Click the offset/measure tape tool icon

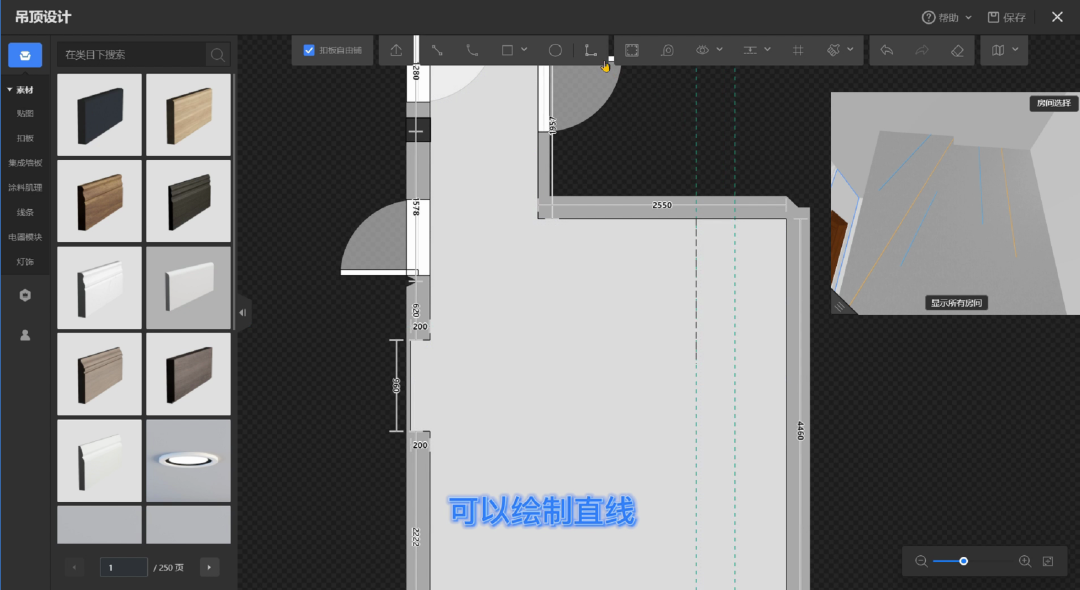[667, 50]
